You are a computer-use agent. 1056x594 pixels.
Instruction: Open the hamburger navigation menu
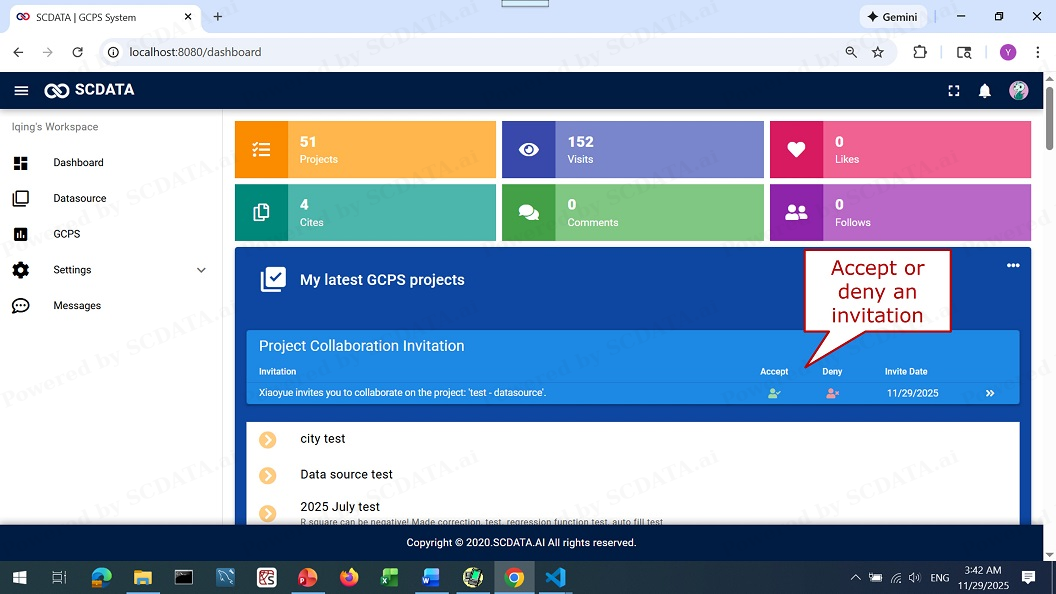(x=21, y=91)
